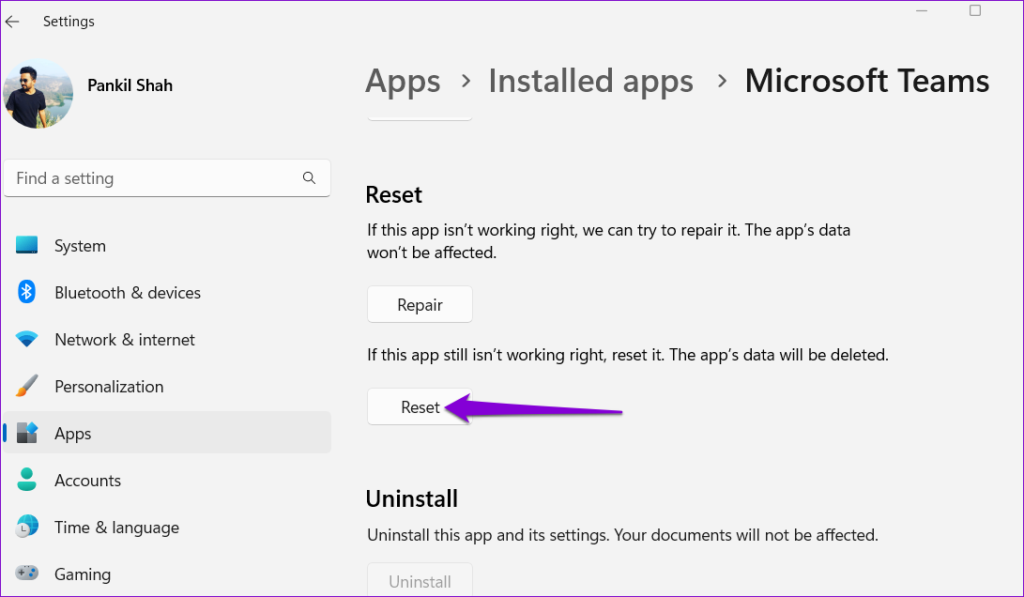Select the System icon in the sidebar
The width and height of the screenshot is (1024, 597).
pos(28,245)
